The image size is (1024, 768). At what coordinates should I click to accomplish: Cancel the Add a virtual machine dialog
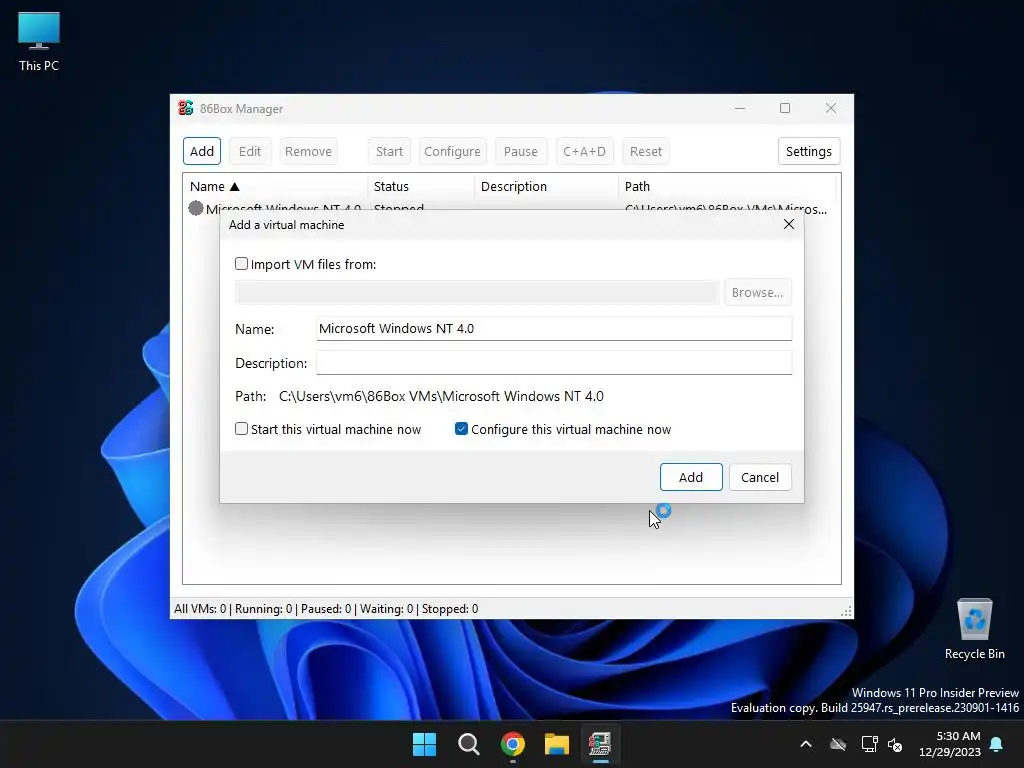[760, 477]
